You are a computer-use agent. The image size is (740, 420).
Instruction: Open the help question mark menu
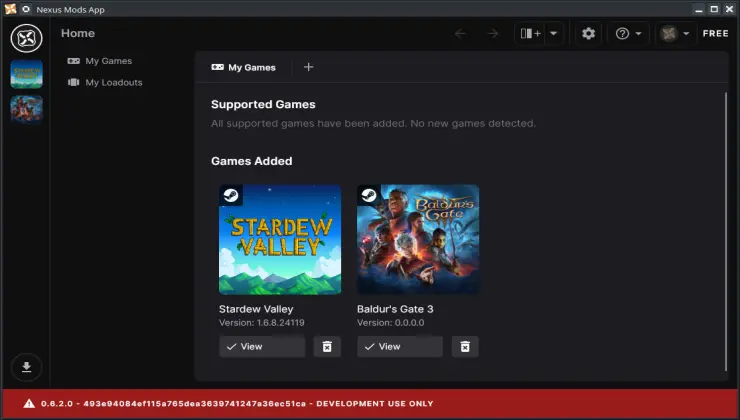[628, 34]
